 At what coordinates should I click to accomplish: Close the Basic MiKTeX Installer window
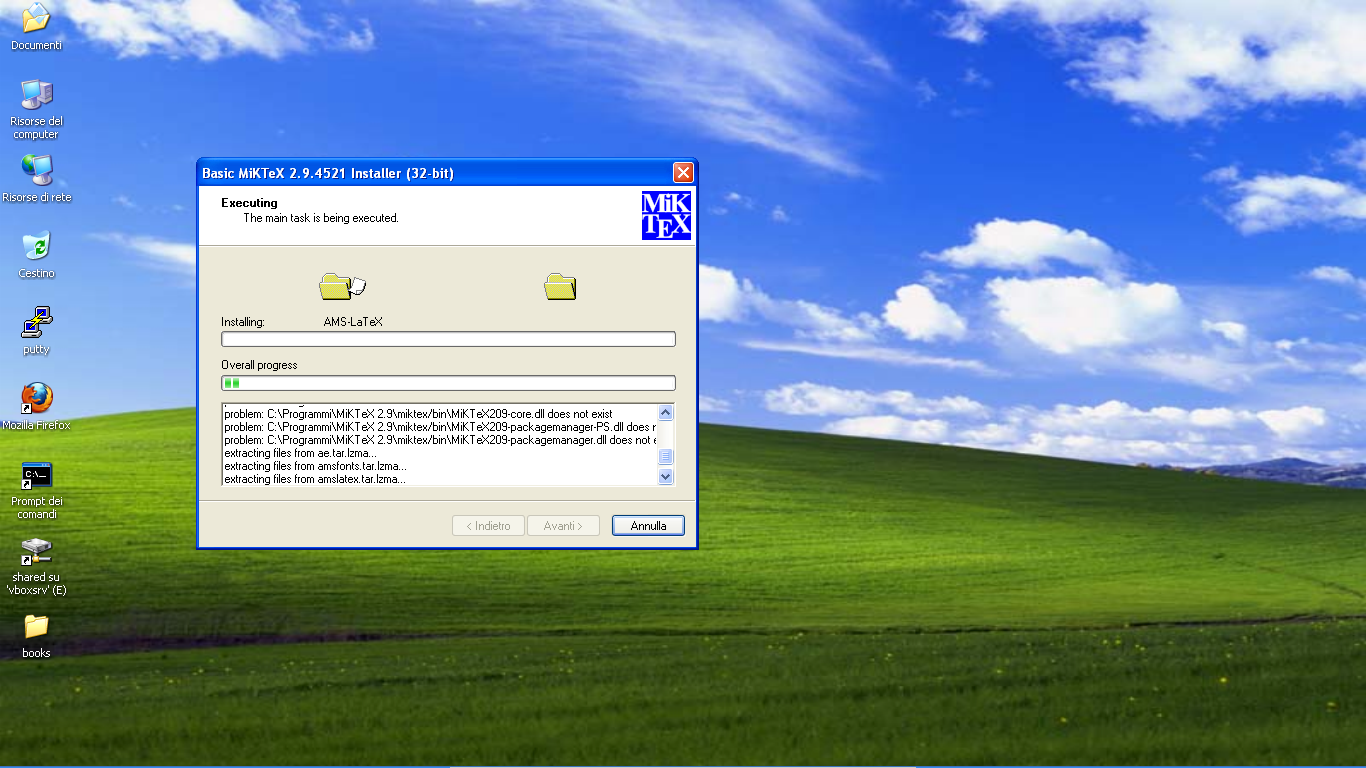683,173
